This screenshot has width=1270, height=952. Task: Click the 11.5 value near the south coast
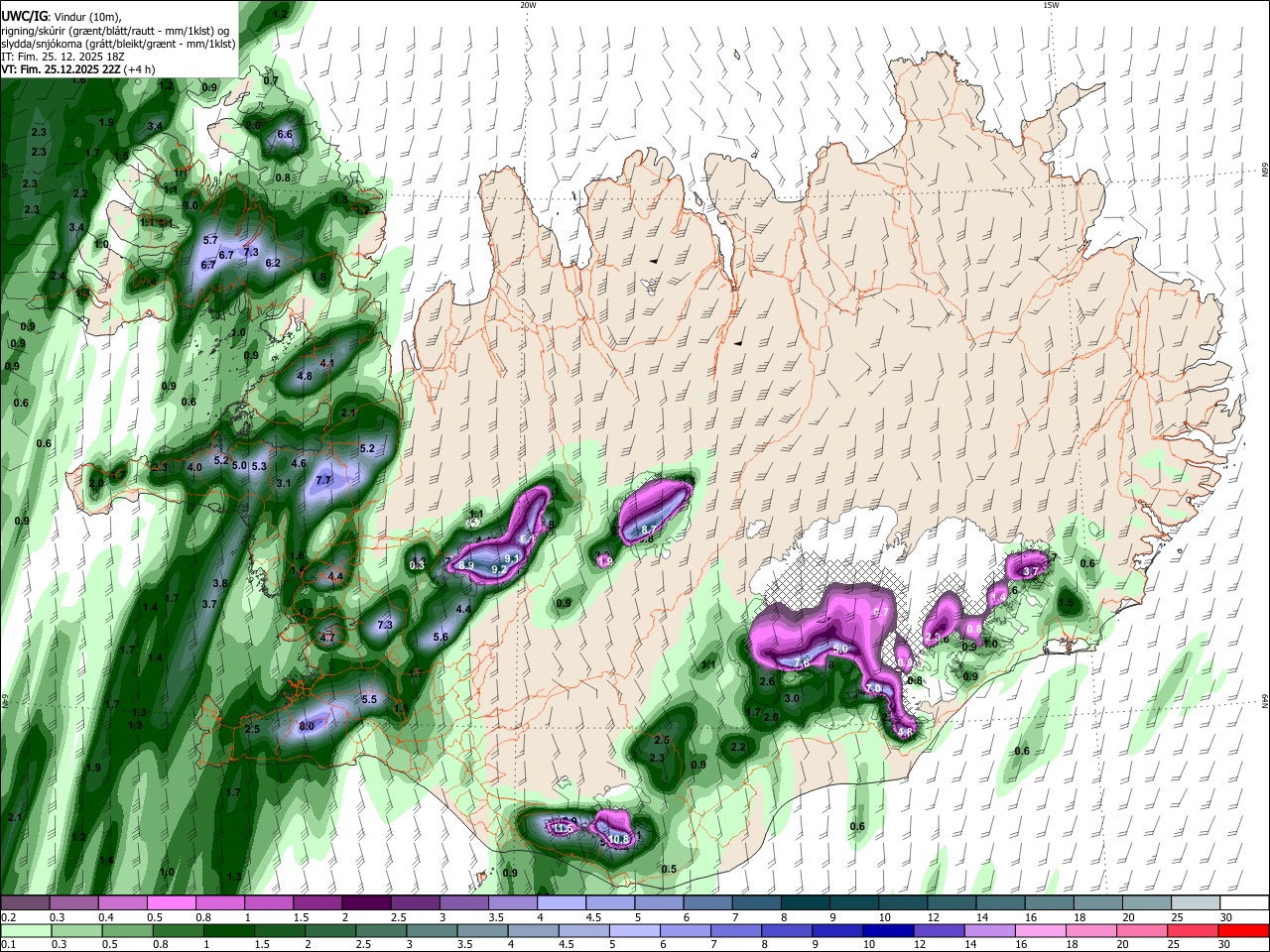pyautogui.click(x=564, y=828)
